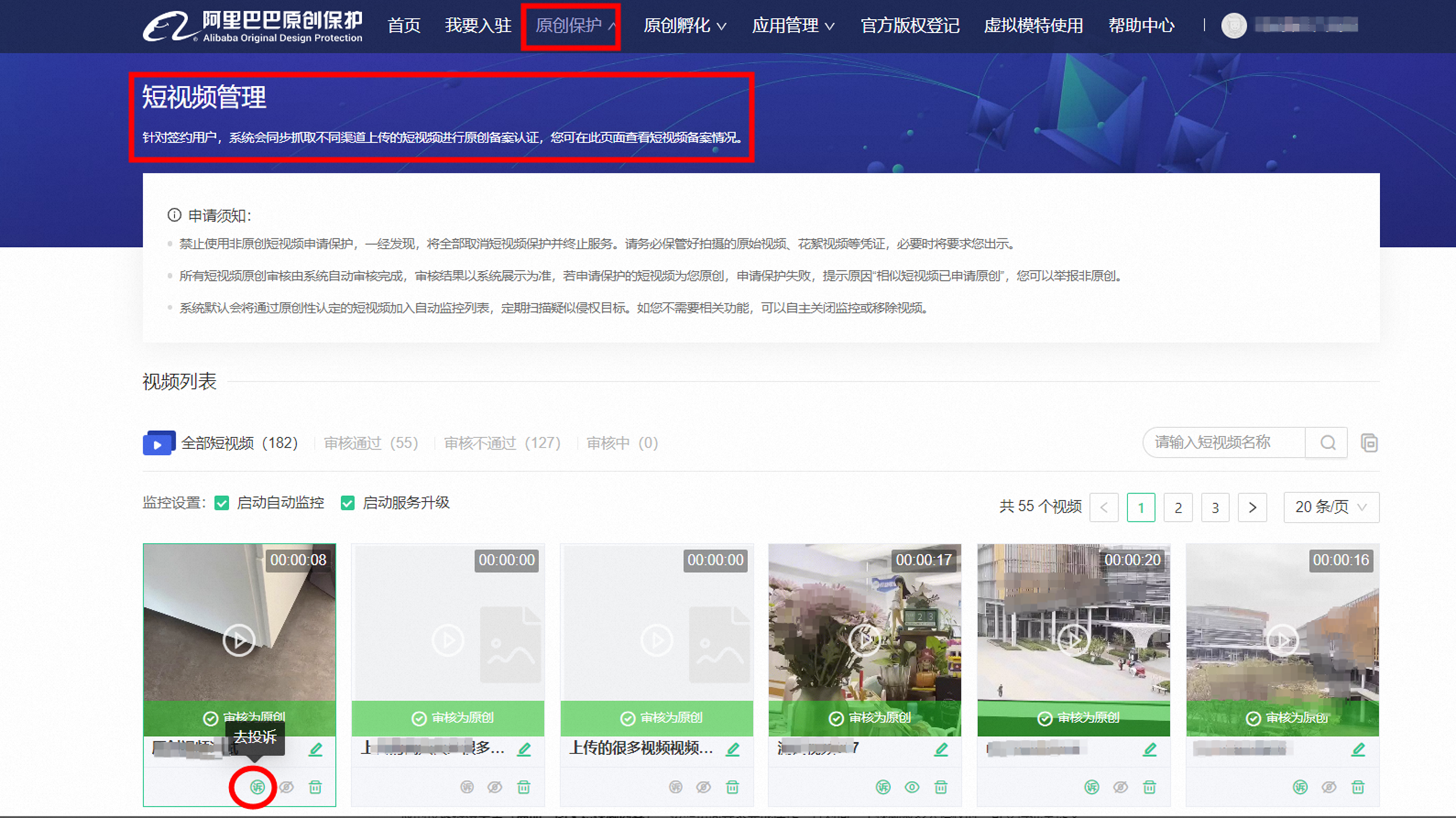1456x818 pixels.
Task: Click the complaint icon on the 00:00:16 video
Action: (x=1301, y=787)
